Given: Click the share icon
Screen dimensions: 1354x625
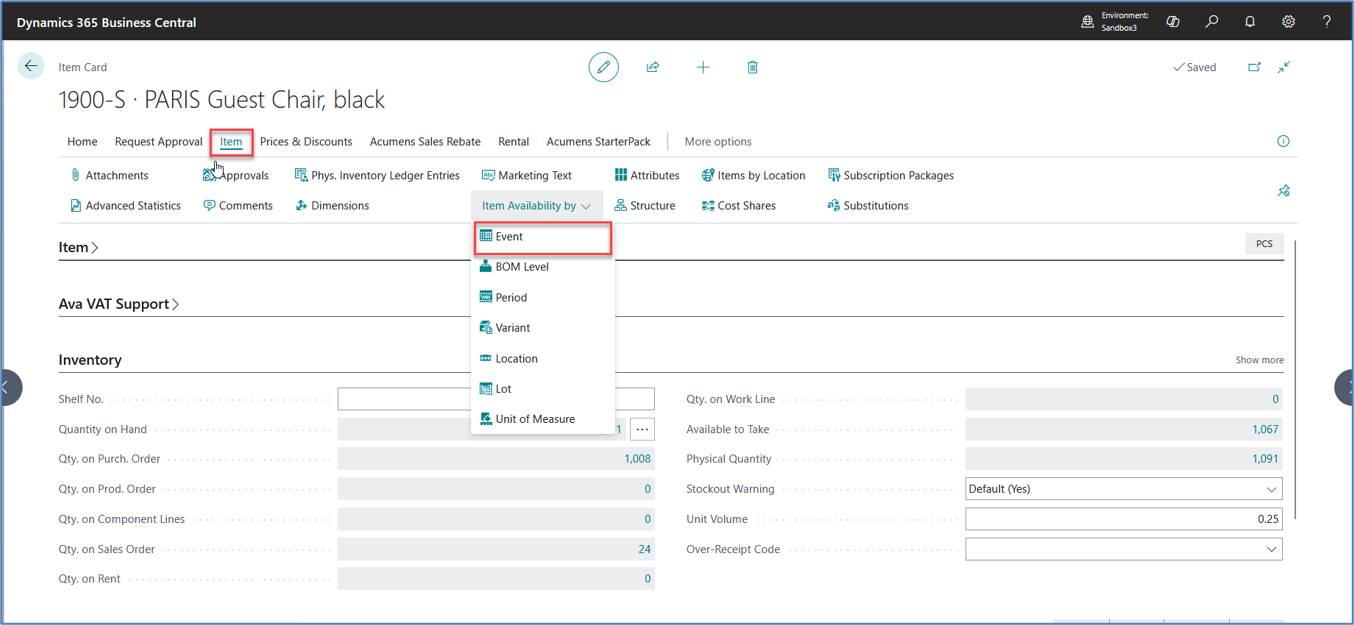Looking at the screenshot, I should tap(653, 67).
